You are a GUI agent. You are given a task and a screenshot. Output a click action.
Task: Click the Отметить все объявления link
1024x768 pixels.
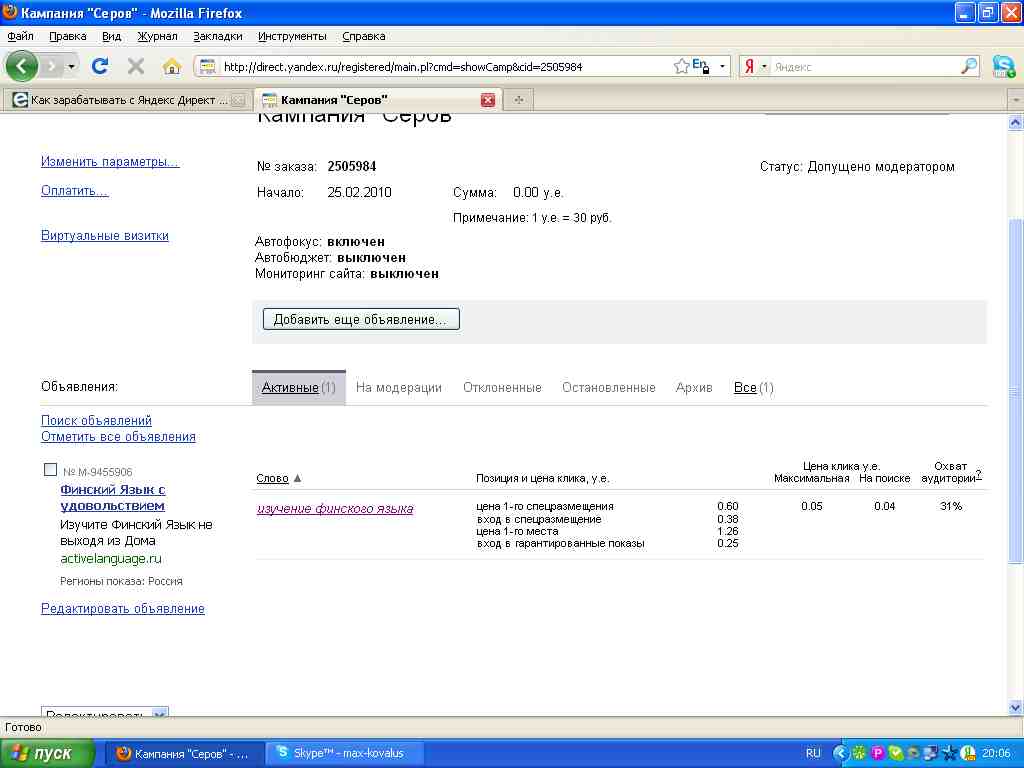(118, 437)
